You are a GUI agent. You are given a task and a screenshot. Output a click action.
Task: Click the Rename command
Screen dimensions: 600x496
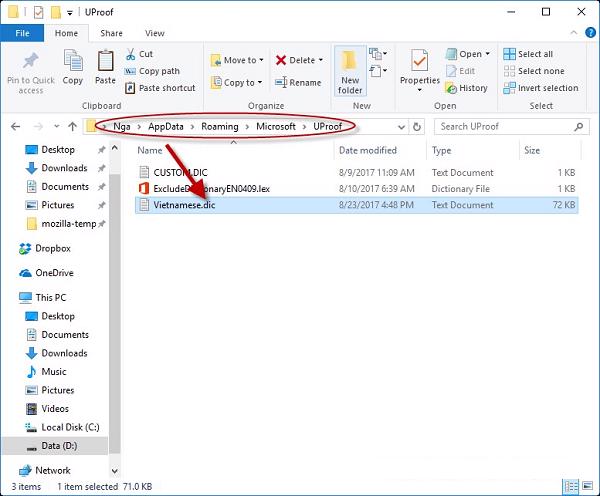298,83
